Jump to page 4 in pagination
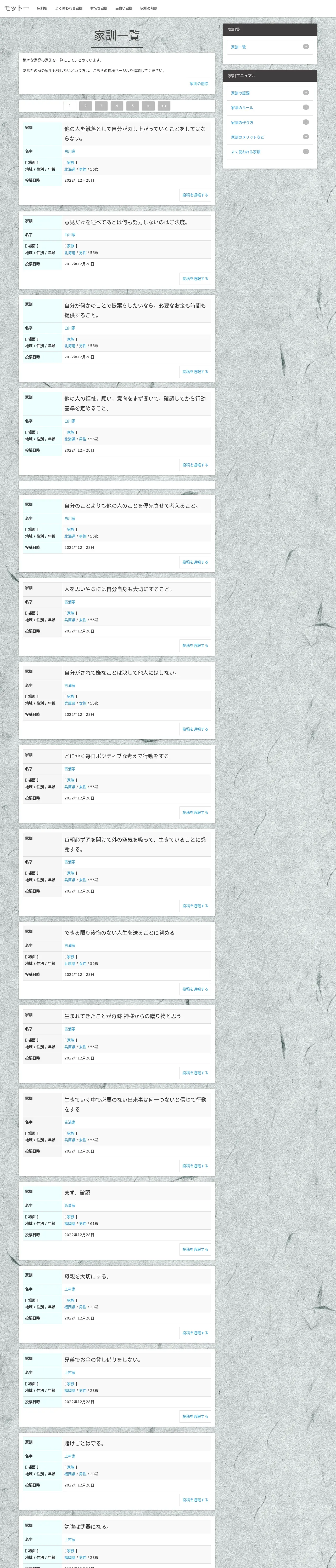Image resolution: width=336 pixels, height=1568 pixels. tap(117, 106)
